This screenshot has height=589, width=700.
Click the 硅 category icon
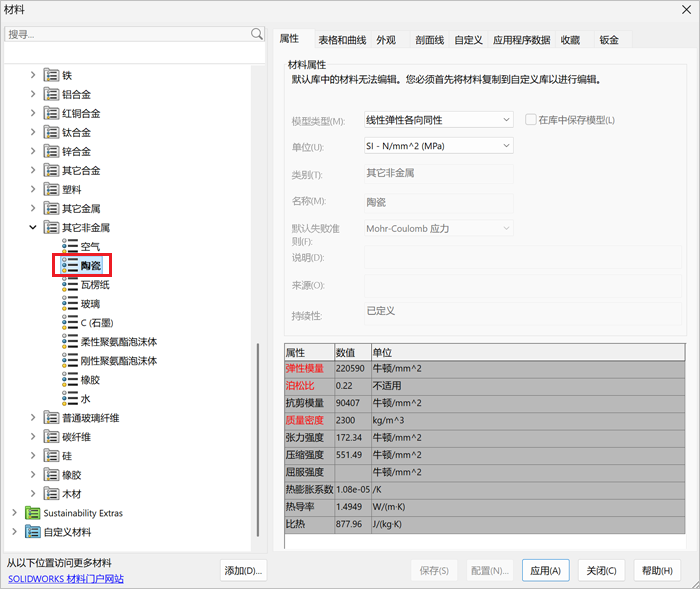pos(51,456)
